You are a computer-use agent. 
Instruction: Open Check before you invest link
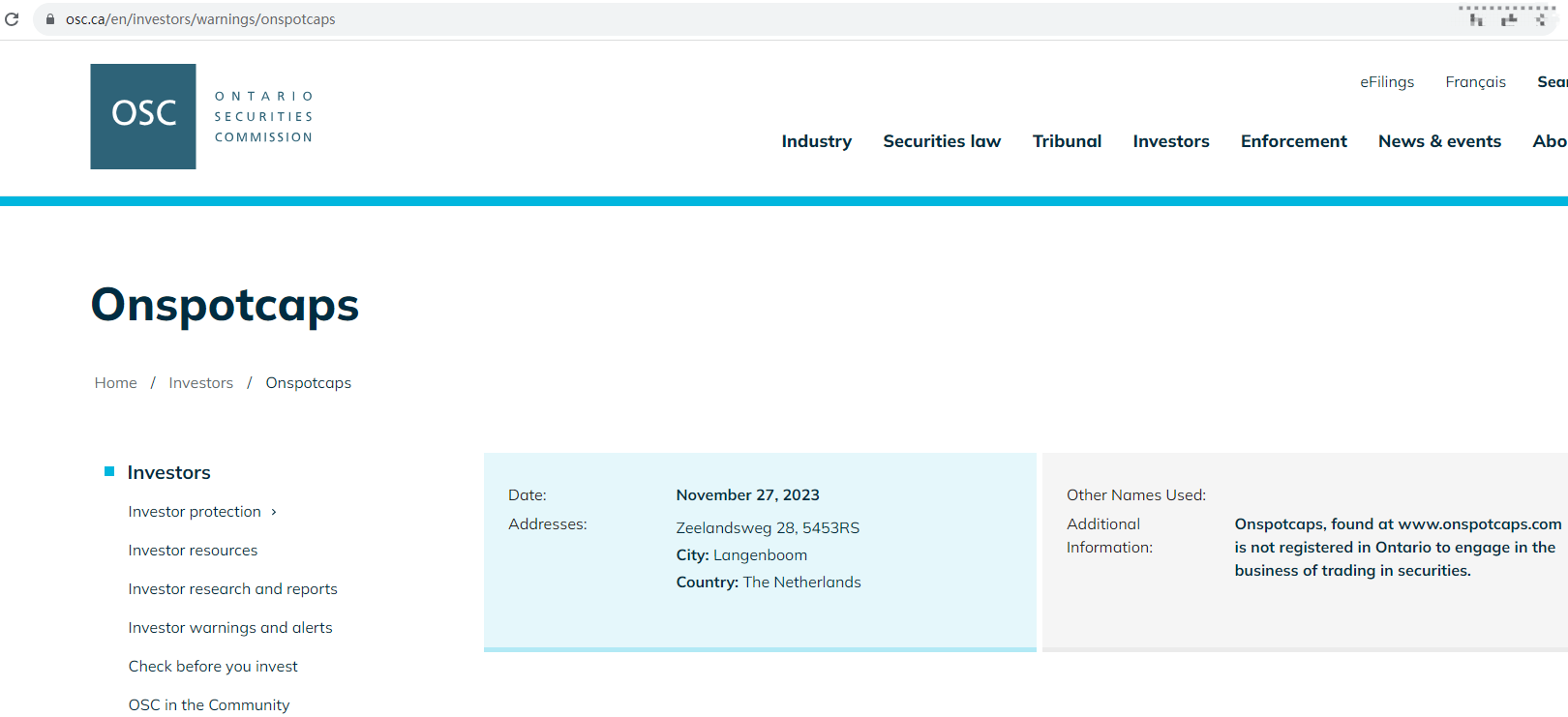point(213,667)
